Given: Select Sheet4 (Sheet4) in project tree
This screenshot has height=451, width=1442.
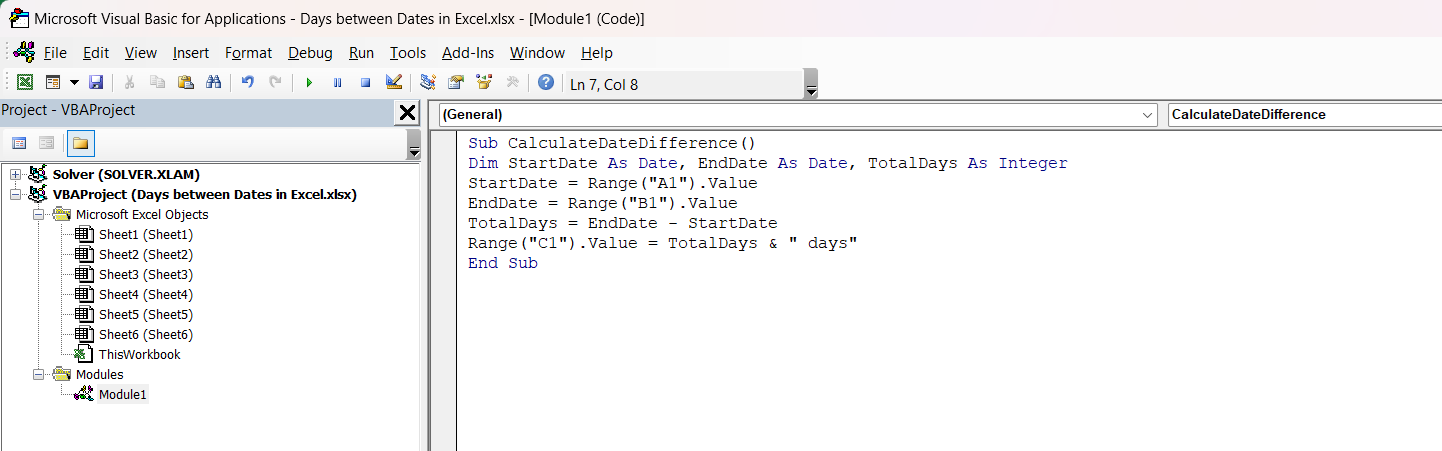Looking at the screenshot, I should (146, 295).
